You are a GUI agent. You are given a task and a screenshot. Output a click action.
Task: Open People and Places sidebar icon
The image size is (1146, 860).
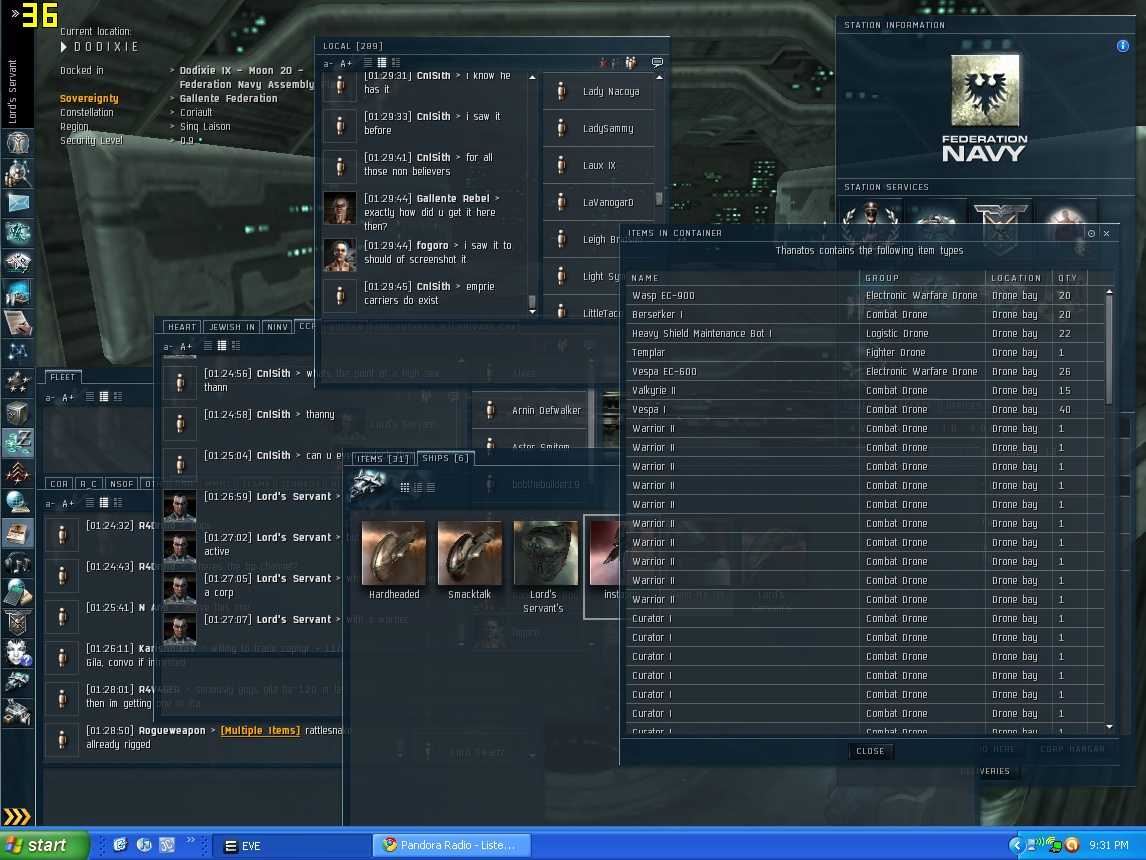click(18, 172)
